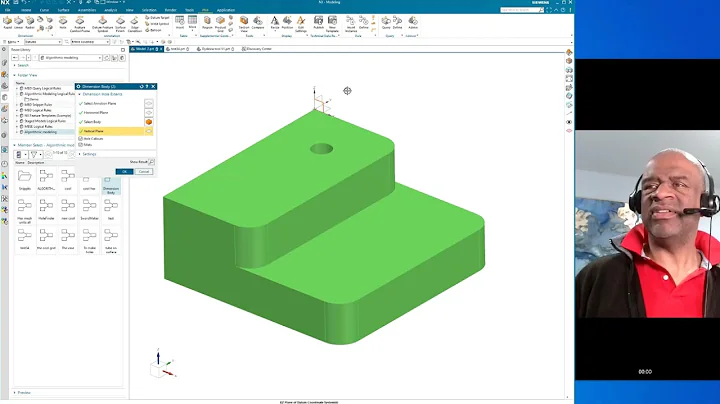
Task: Click Advisor tool in ribbon
Action: point(413,23)
